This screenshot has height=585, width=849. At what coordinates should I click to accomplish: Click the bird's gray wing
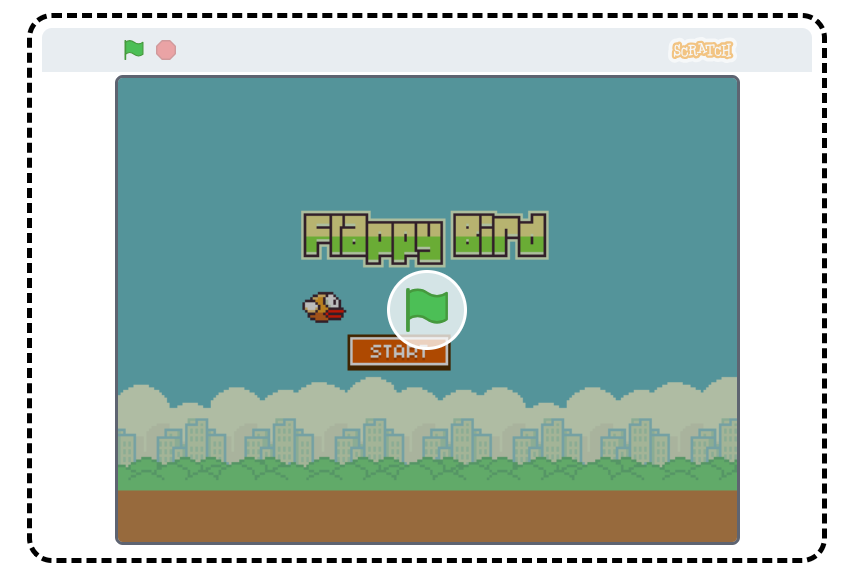pos(311,308)
